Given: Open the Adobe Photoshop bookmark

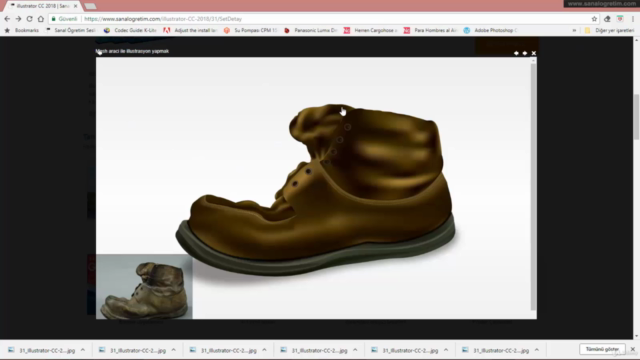Looking at the screenshot, I should [x=490, y=30].
